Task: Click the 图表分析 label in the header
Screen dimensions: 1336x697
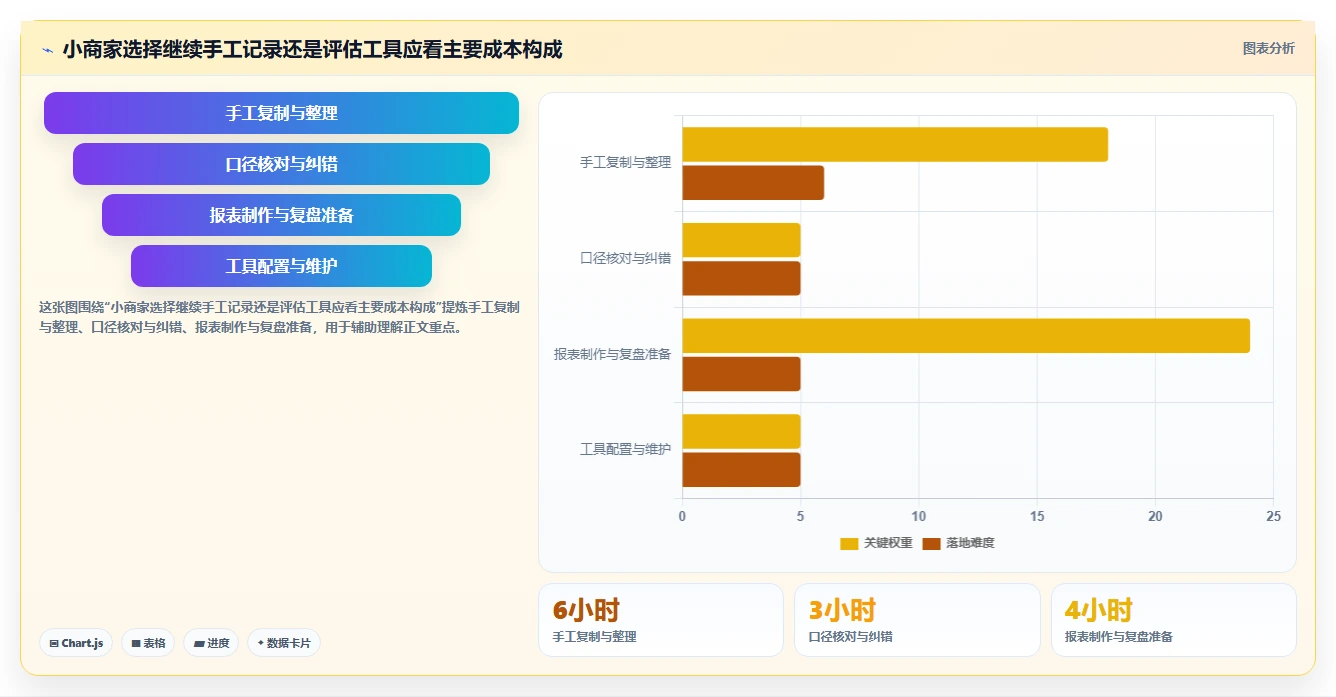Action: pos(1268,49)
